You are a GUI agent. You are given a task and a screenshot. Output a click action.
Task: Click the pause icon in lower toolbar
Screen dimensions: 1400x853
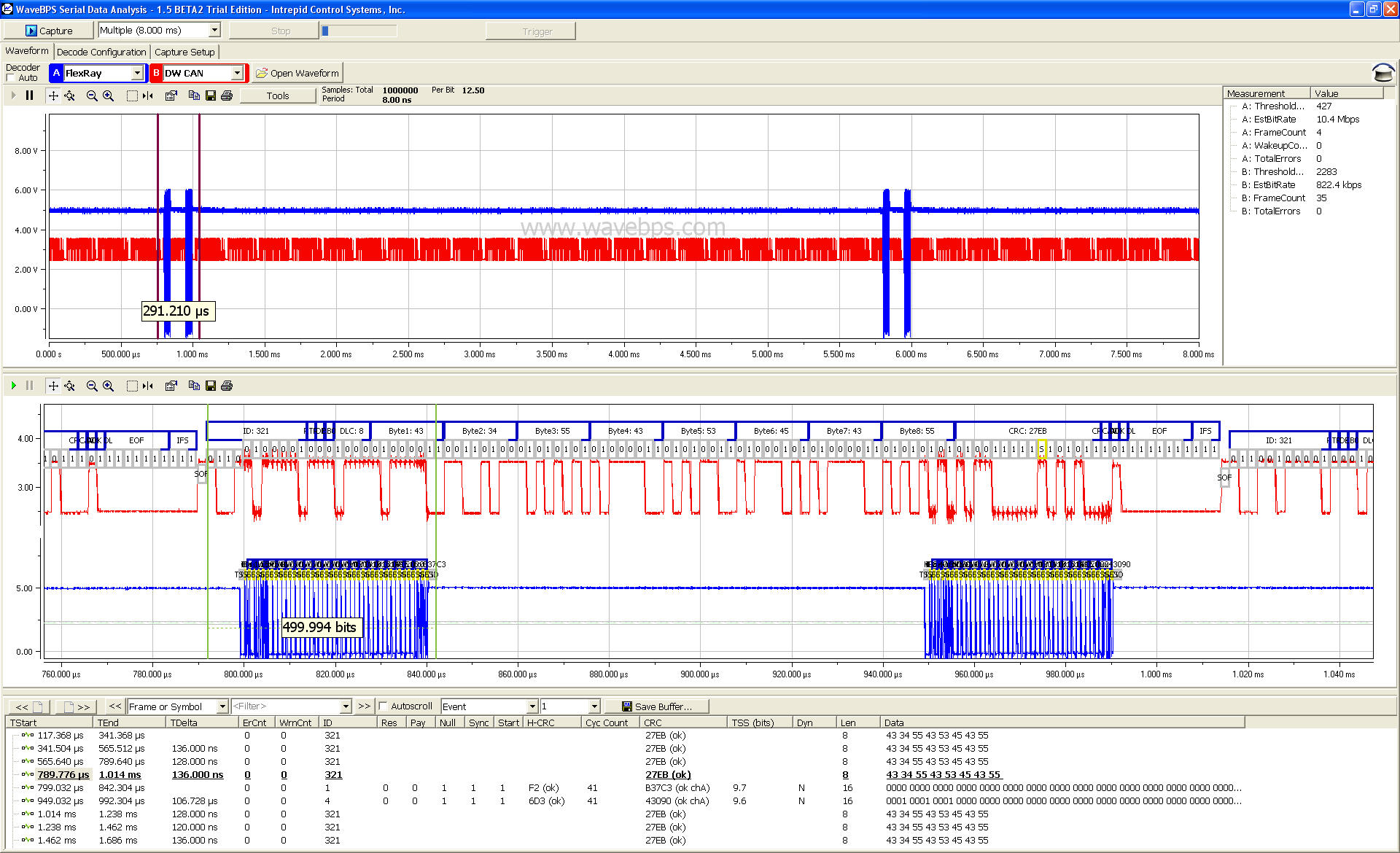pyautogui.click(x=29, y=386)
